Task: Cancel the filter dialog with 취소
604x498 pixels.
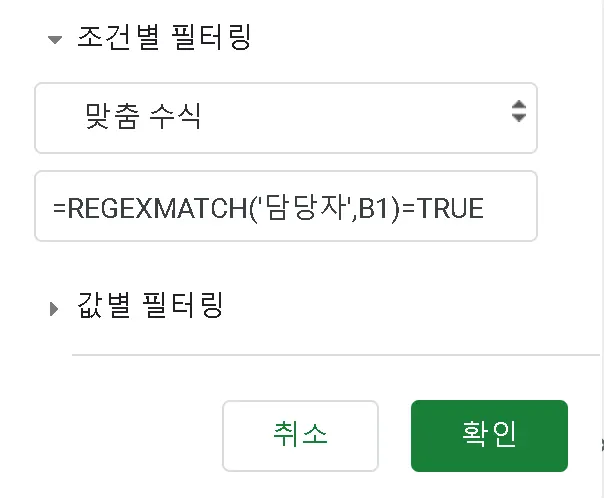Action: coord(300,435)
